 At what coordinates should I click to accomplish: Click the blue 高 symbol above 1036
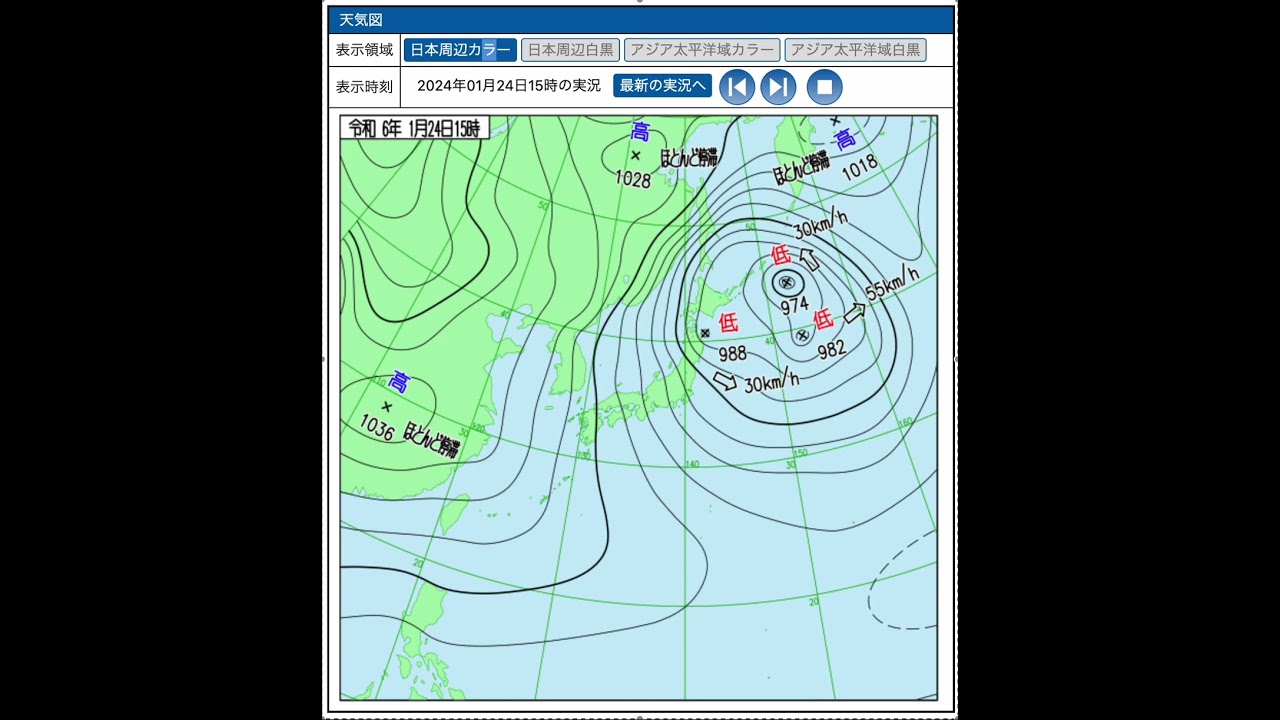coord(399,381)
